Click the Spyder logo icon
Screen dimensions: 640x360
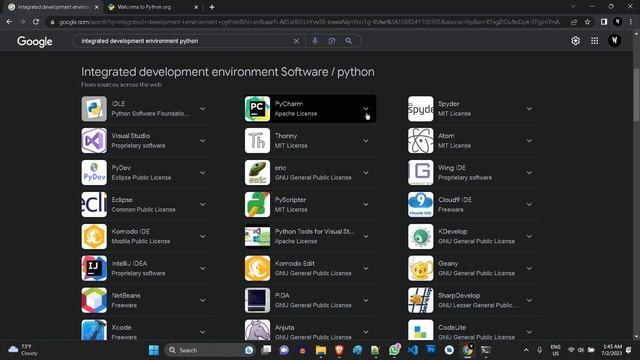pos(420,109)
